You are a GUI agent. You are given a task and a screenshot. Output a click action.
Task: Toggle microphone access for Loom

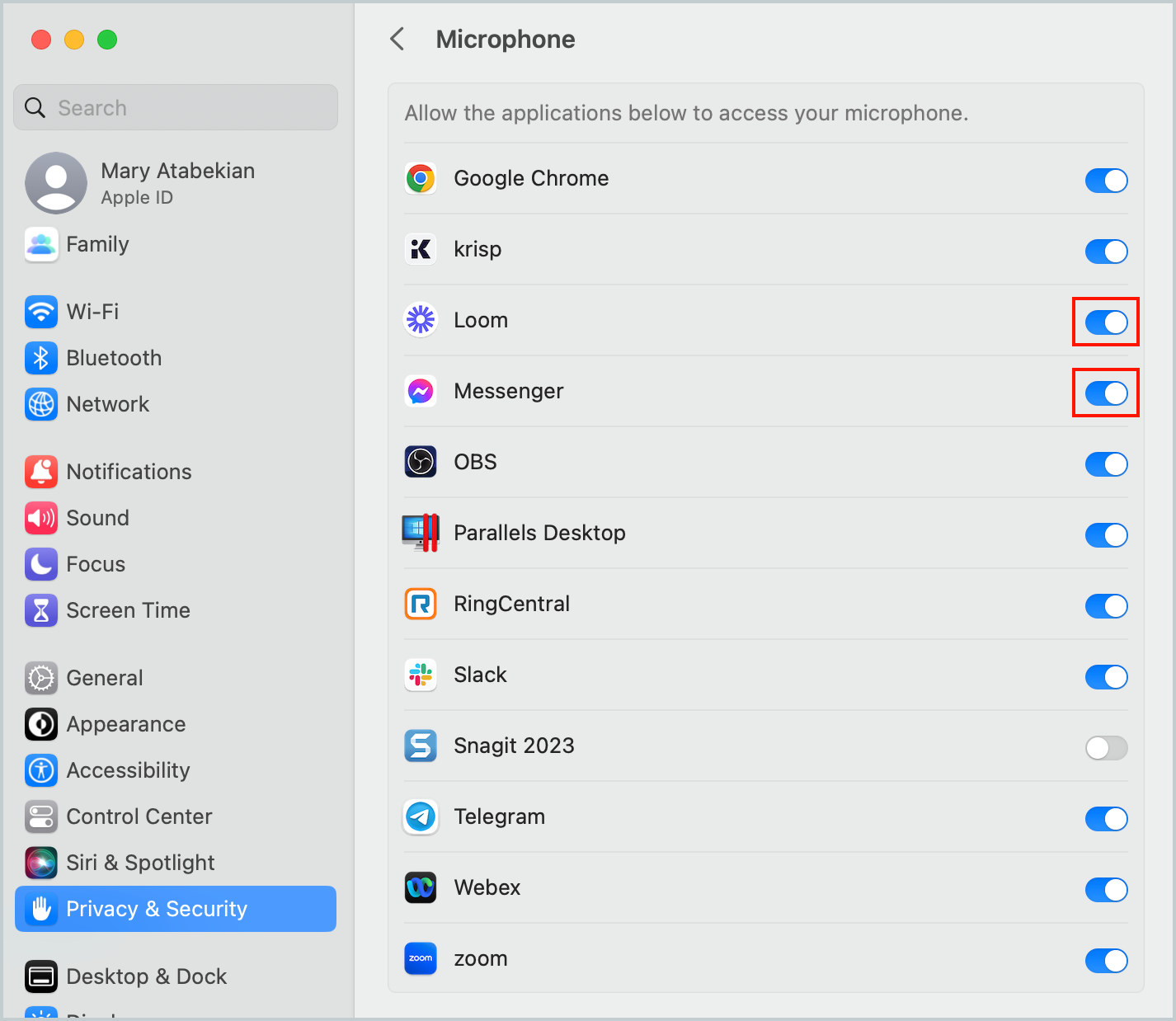[1106, 322]
